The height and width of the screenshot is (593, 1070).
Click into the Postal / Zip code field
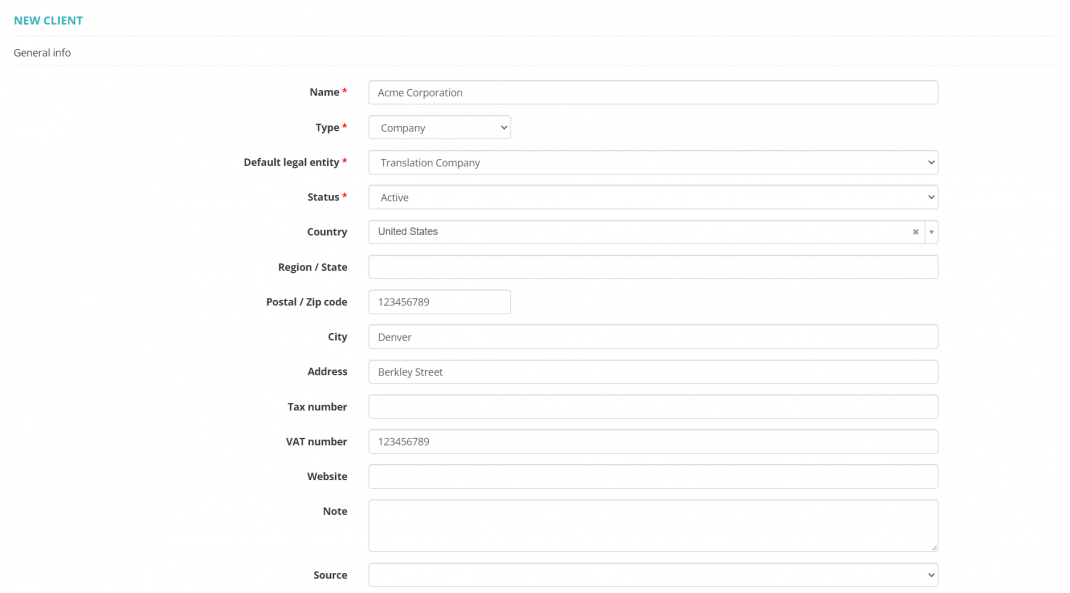pyautogui.click(x=439, y=302)
